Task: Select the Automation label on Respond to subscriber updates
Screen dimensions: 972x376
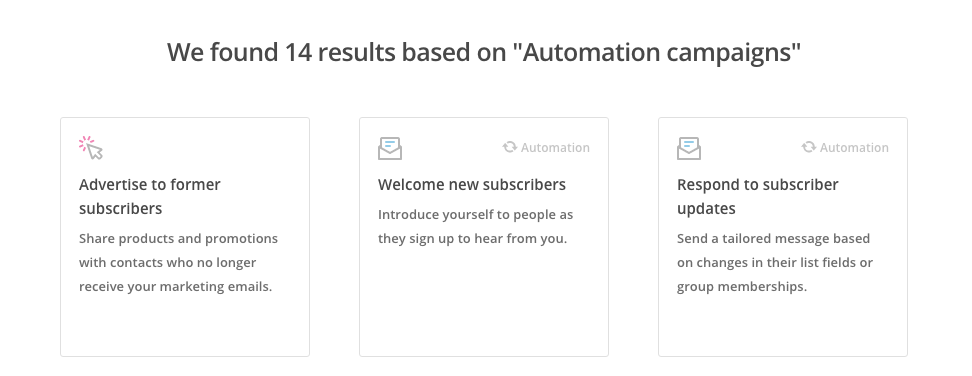Action: pos(854,147)
